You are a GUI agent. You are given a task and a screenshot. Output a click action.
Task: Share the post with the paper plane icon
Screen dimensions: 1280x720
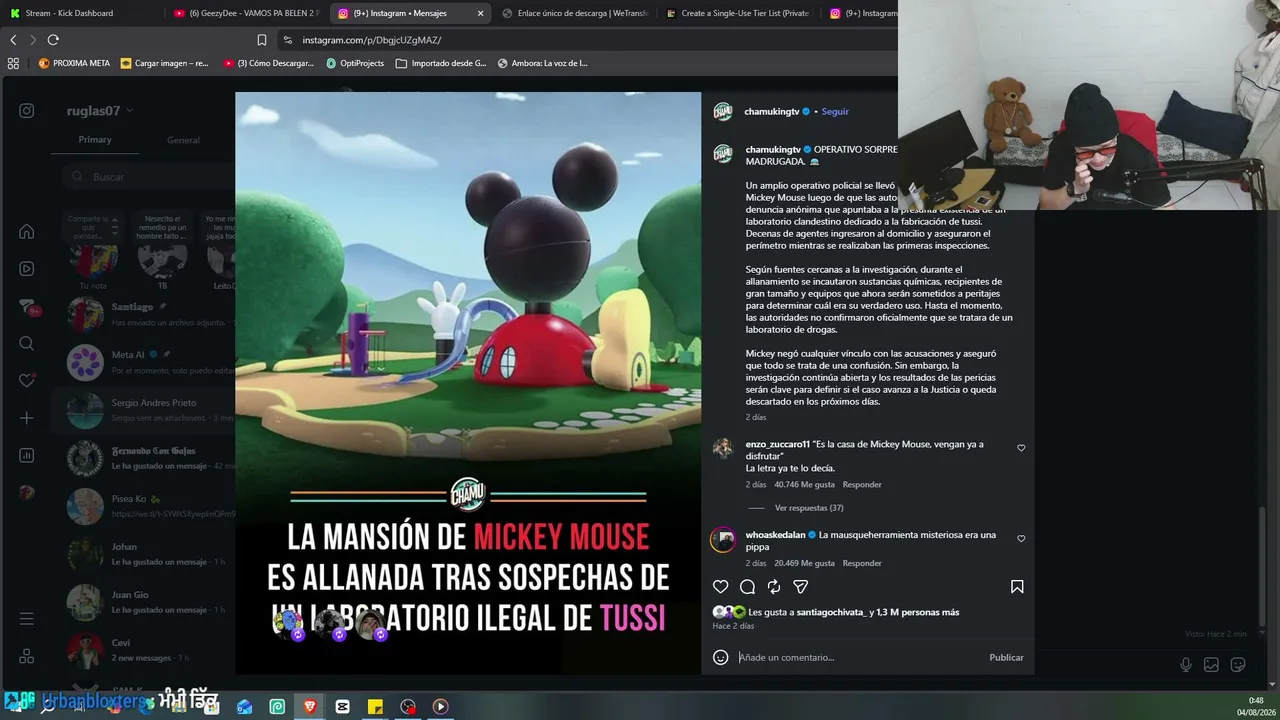[800, 587]
